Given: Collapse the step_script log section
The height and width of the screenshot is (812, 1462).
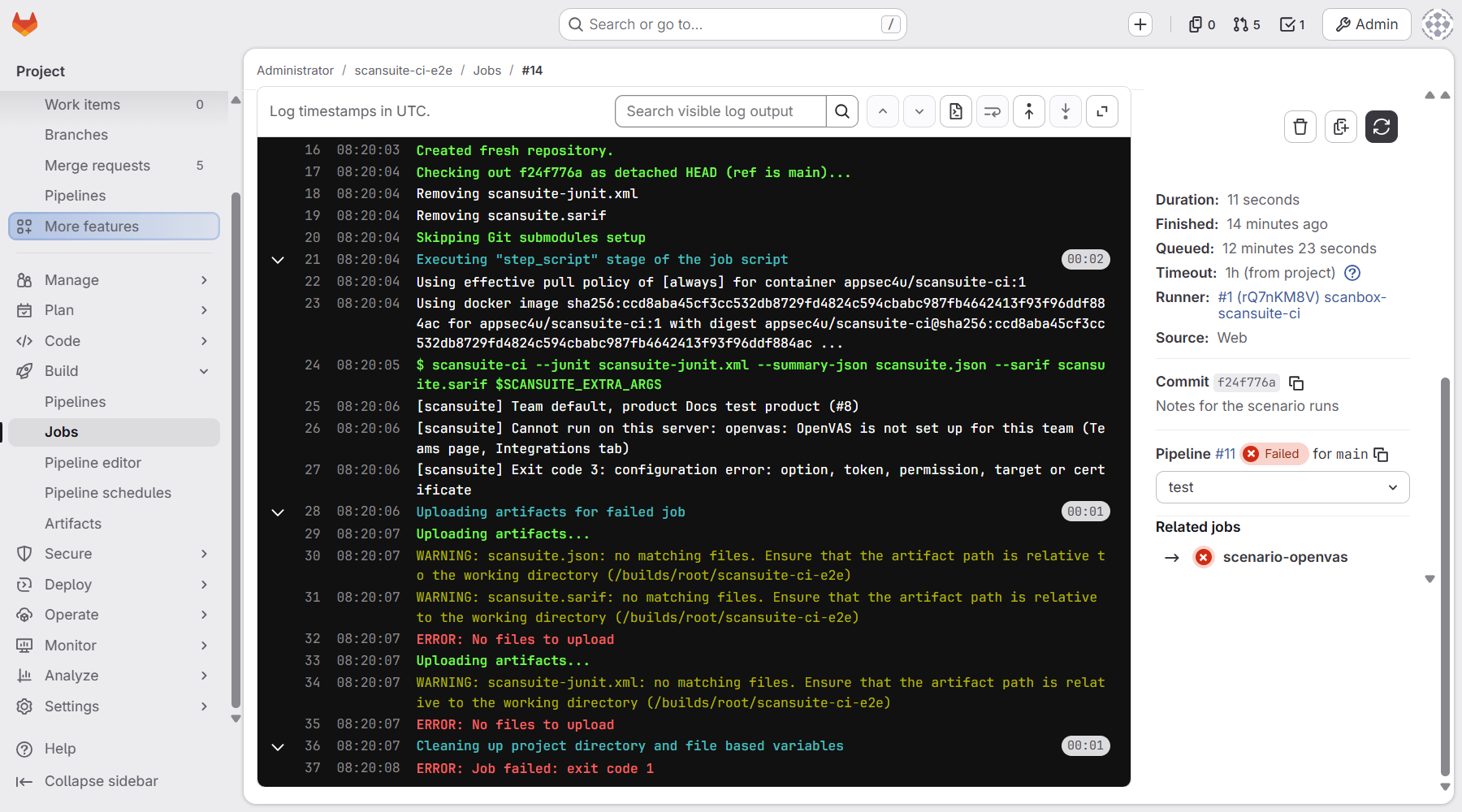Looking at the screenshot, I should point(278,260).
